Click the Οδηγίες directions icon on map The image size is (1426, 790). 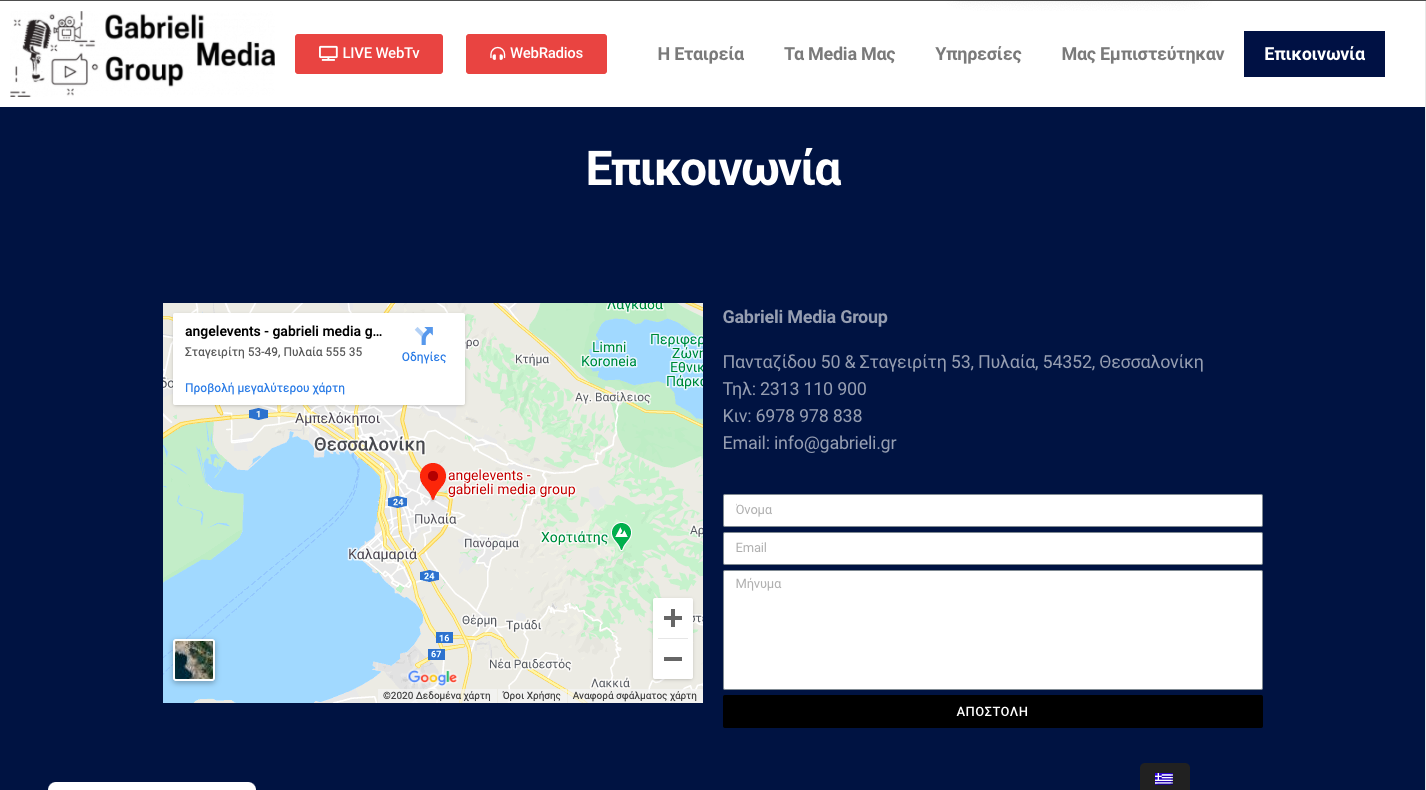[424, 338]
